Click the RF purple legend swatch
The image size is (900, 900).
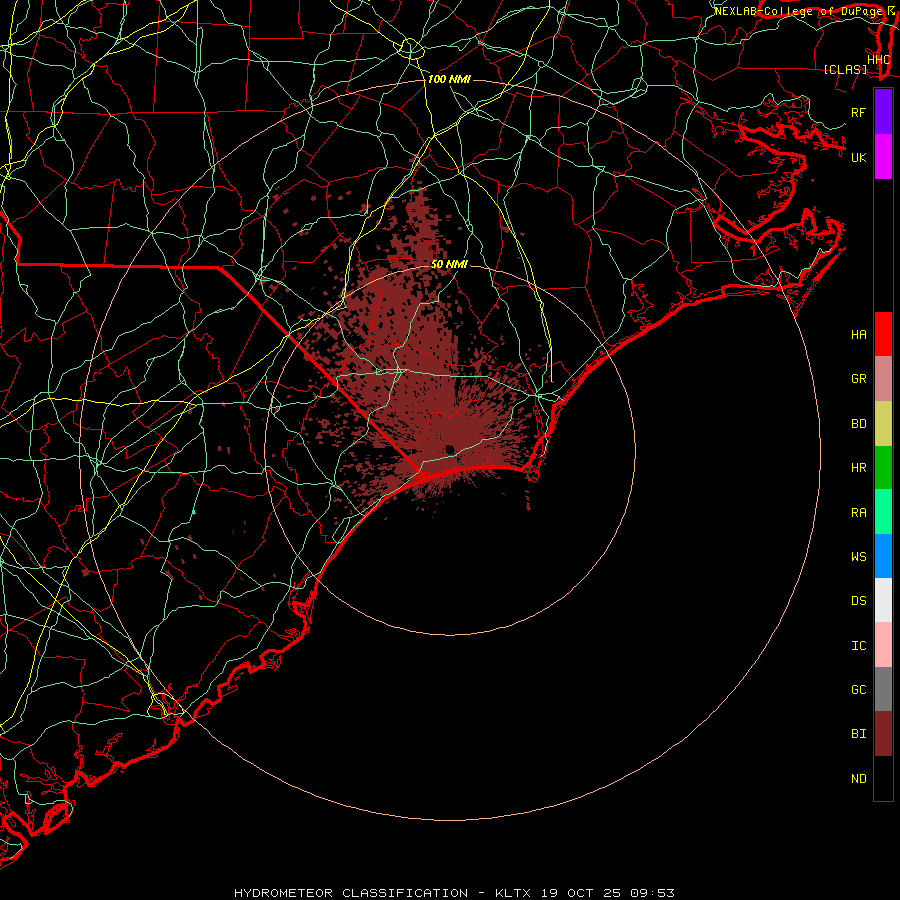click(883, 112)
